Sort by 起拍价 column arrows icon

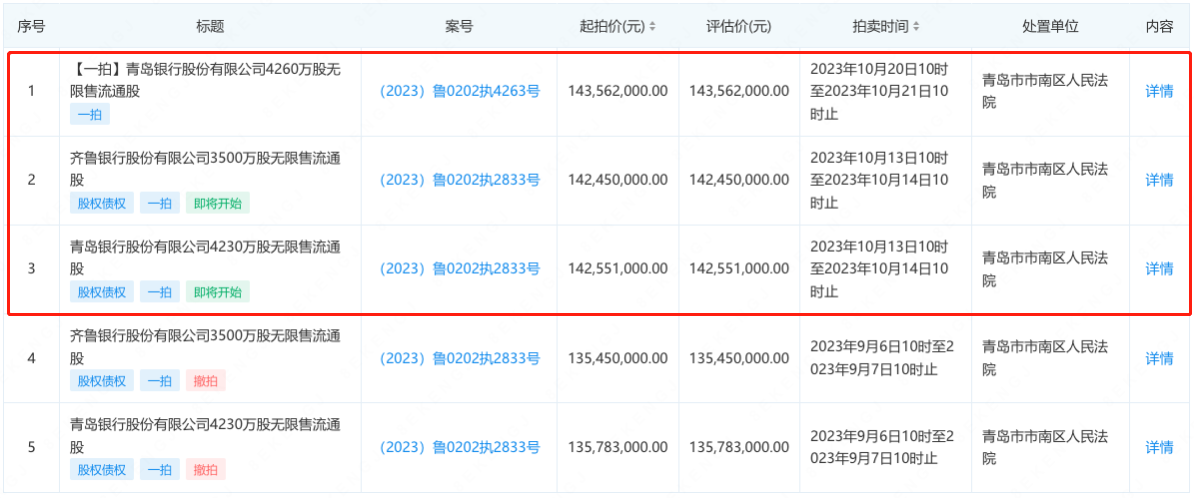tap(653, 27)
